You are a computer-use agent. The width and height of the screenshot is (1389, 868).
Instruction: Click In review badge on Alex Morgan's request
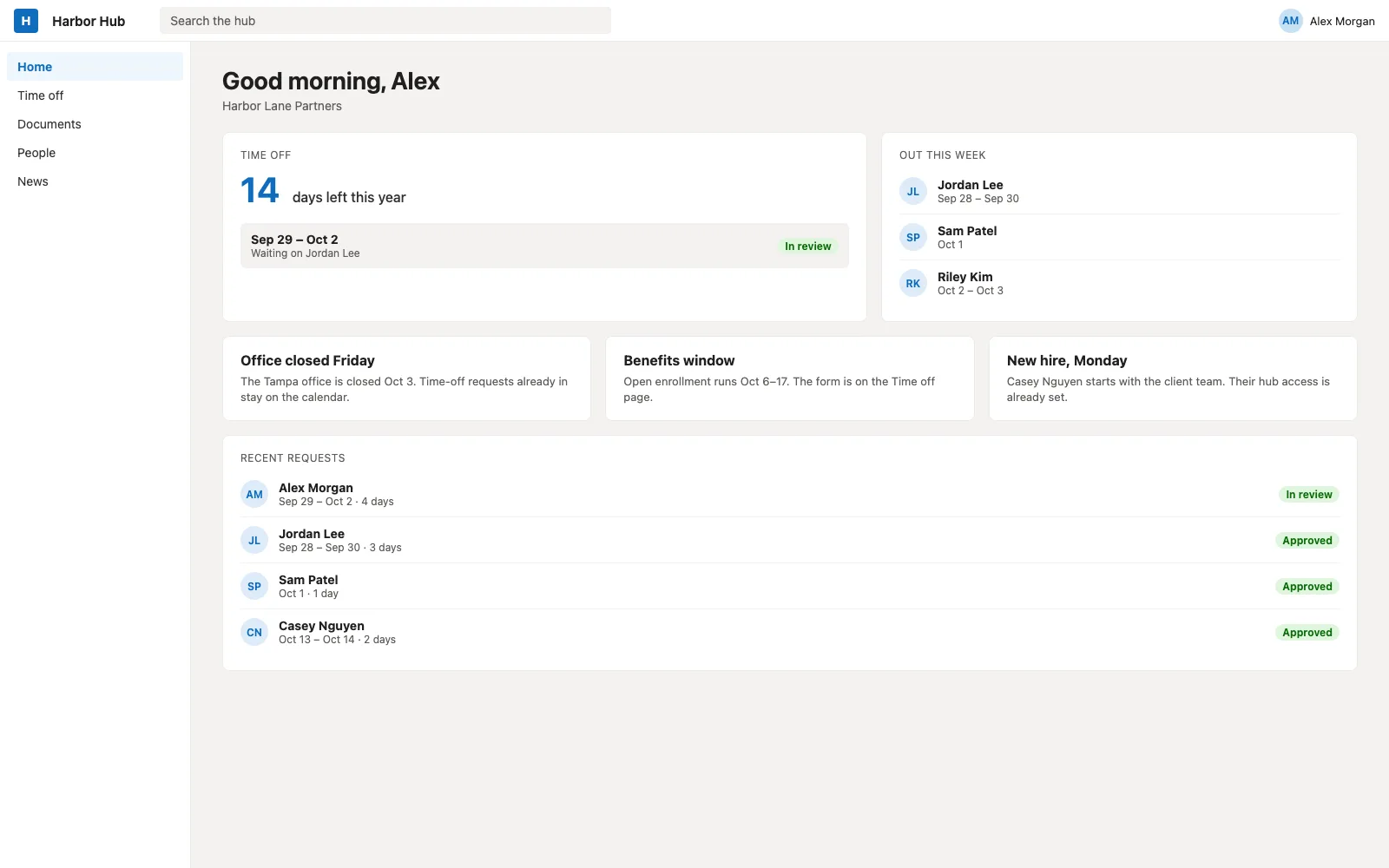(1308, 495)
